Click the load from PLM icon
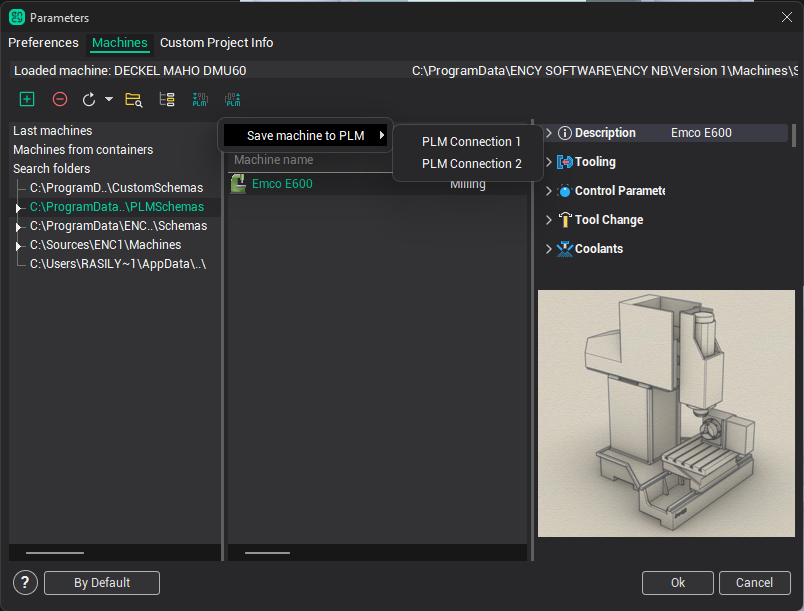This screenshot has height=611, width=804. click(200, 99)
